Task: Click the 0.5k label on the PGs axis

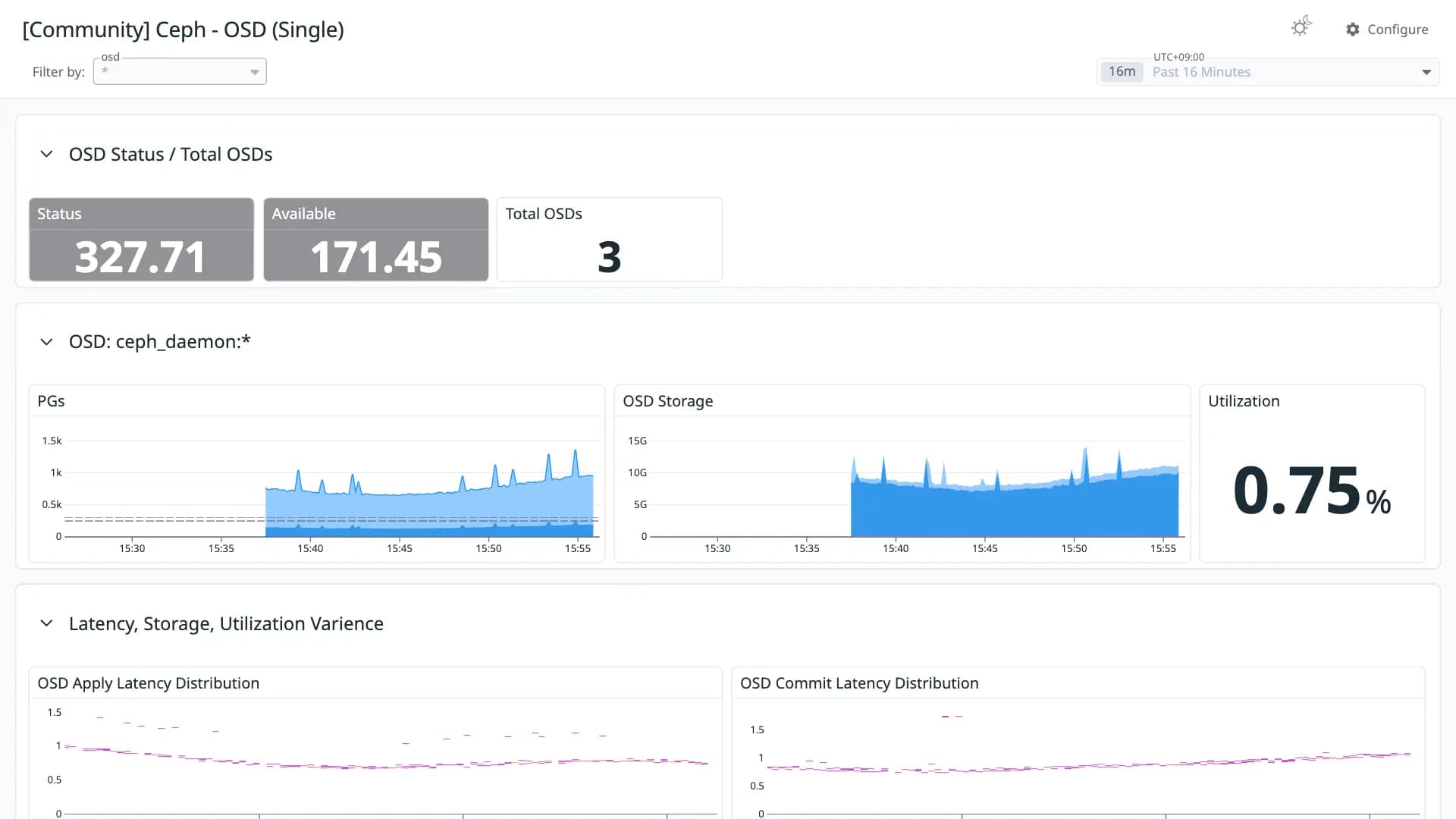Action: pyautogui.click(x=52, y=504)
